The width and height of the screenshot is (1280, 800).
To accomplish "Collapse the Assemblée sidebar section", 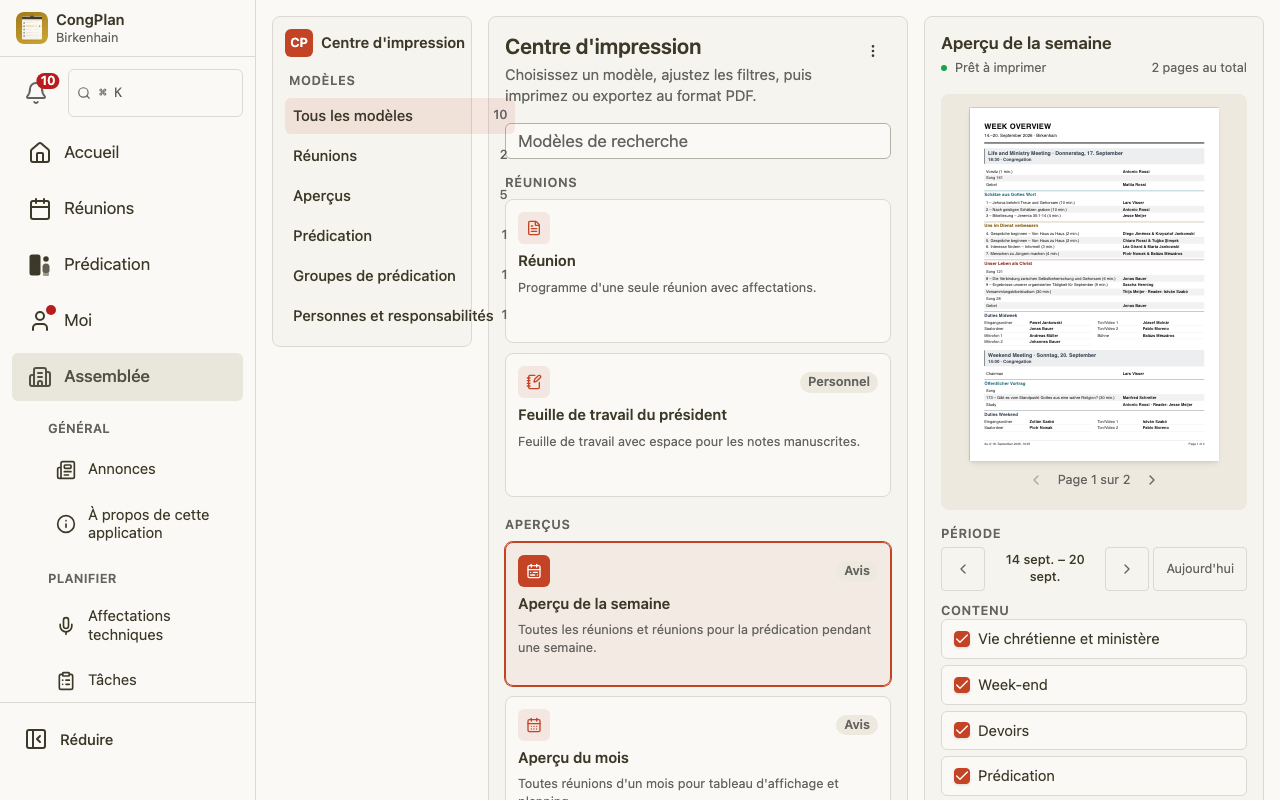I will 127,377.
